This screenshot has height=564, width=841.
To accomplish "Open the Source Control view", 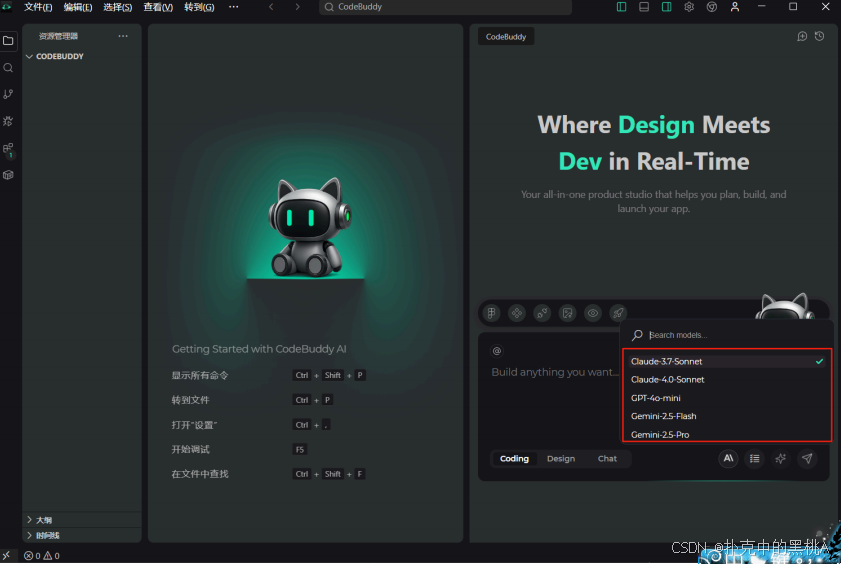I will [x=8, y=94].
